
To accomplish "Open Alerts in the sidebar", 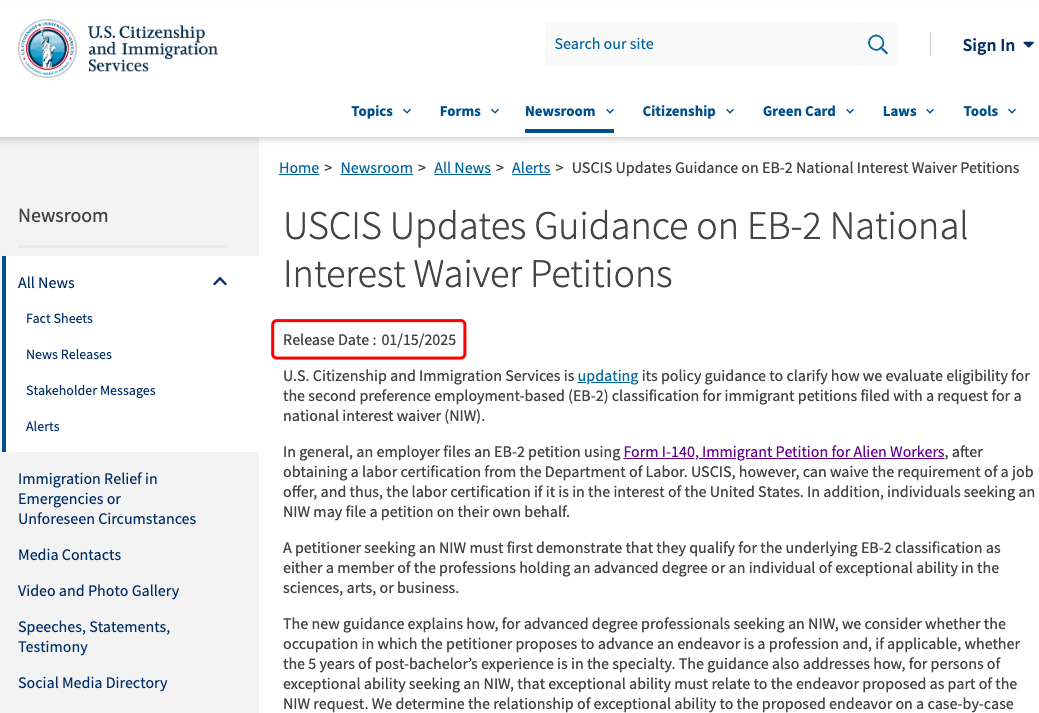I will coord(42,426).
